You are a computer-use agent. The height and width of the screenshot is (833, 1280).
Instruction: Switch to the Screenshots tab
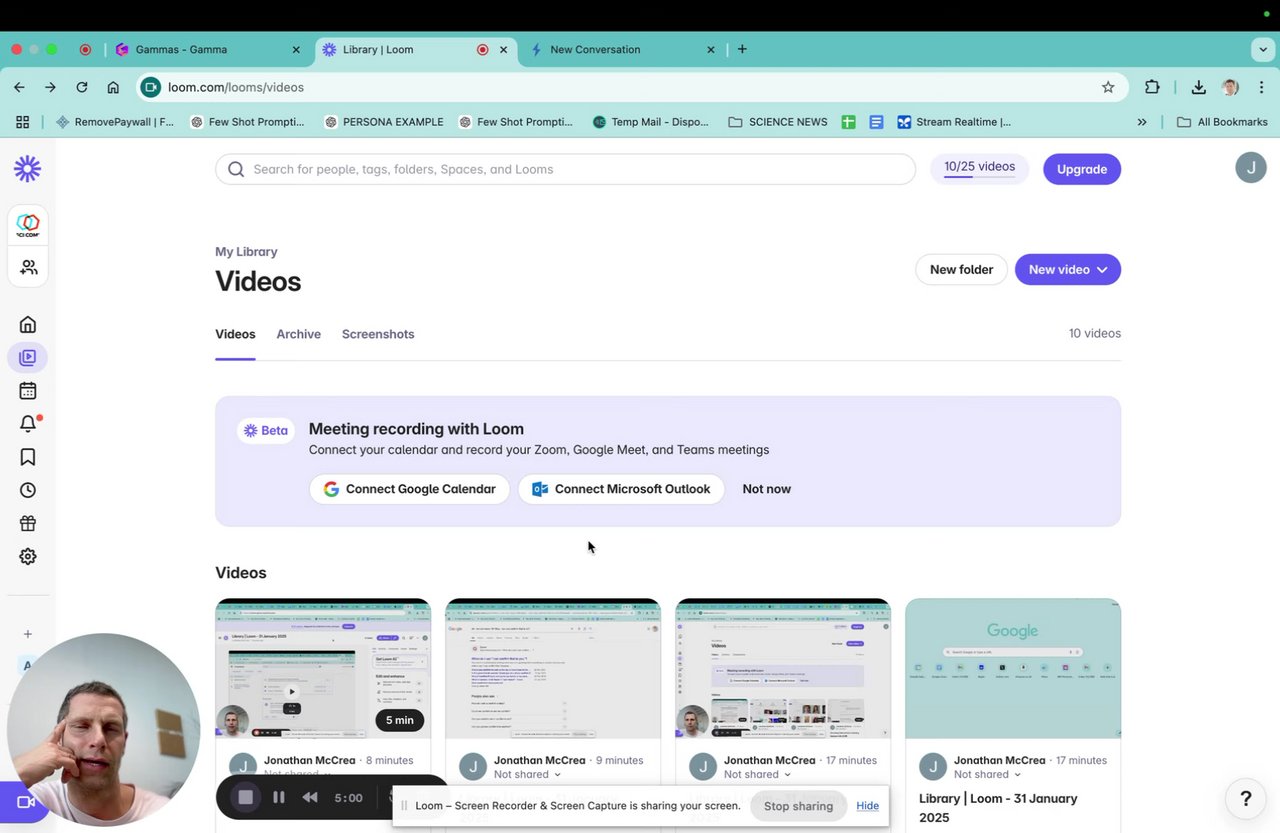(x=378, y=334)
